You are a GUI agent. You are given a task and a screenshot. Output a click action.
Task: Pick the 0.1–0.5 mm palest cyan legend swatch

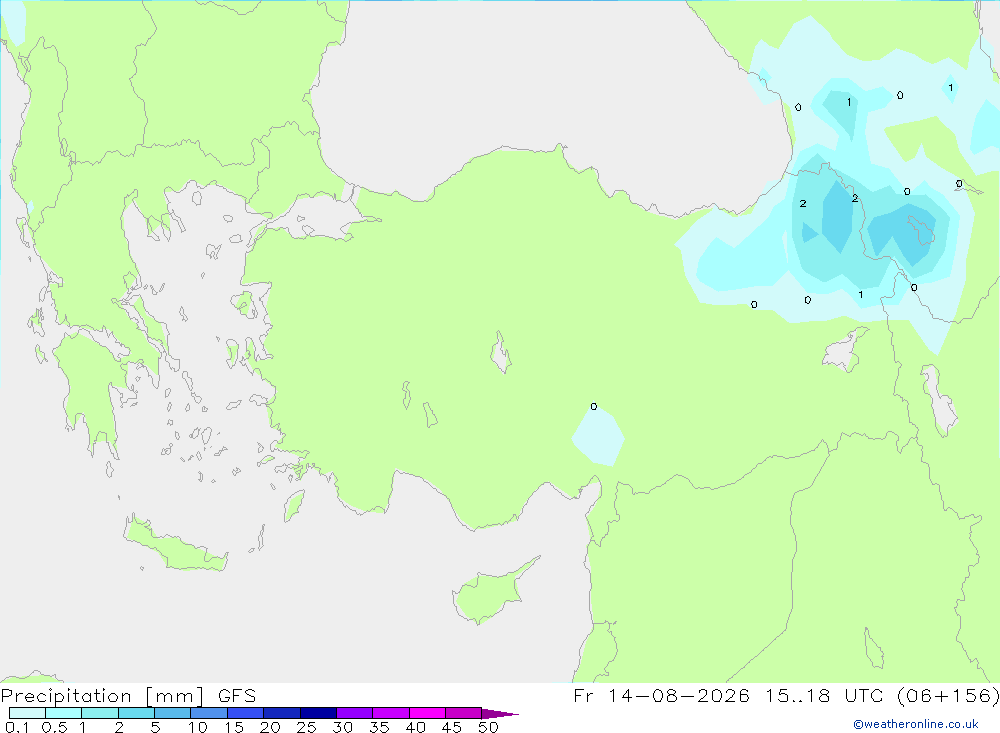point(27,713)
